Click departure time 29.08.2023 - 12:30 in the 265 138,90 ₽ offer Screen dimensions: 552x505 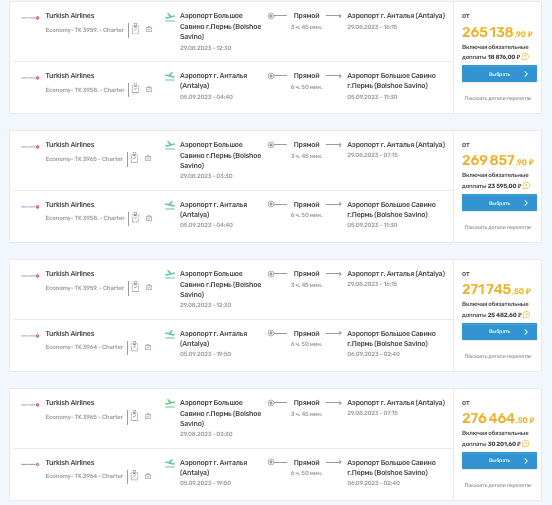pos(206,48)
